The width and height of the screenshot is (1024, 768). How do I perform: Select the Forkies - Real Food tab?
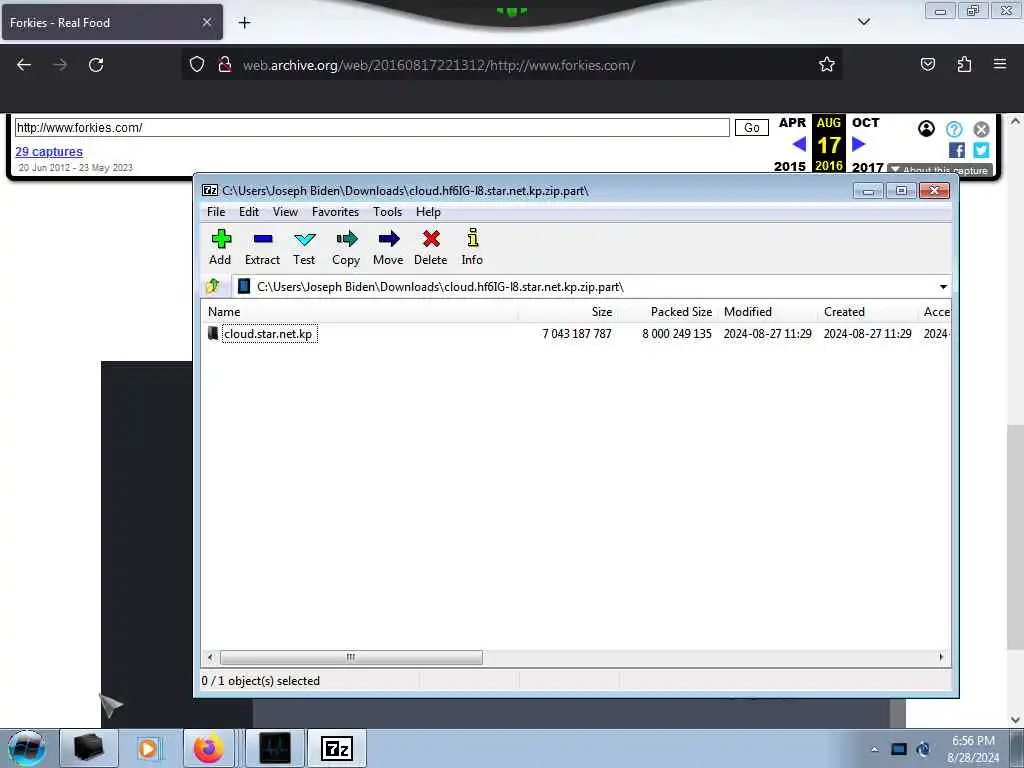112,22
